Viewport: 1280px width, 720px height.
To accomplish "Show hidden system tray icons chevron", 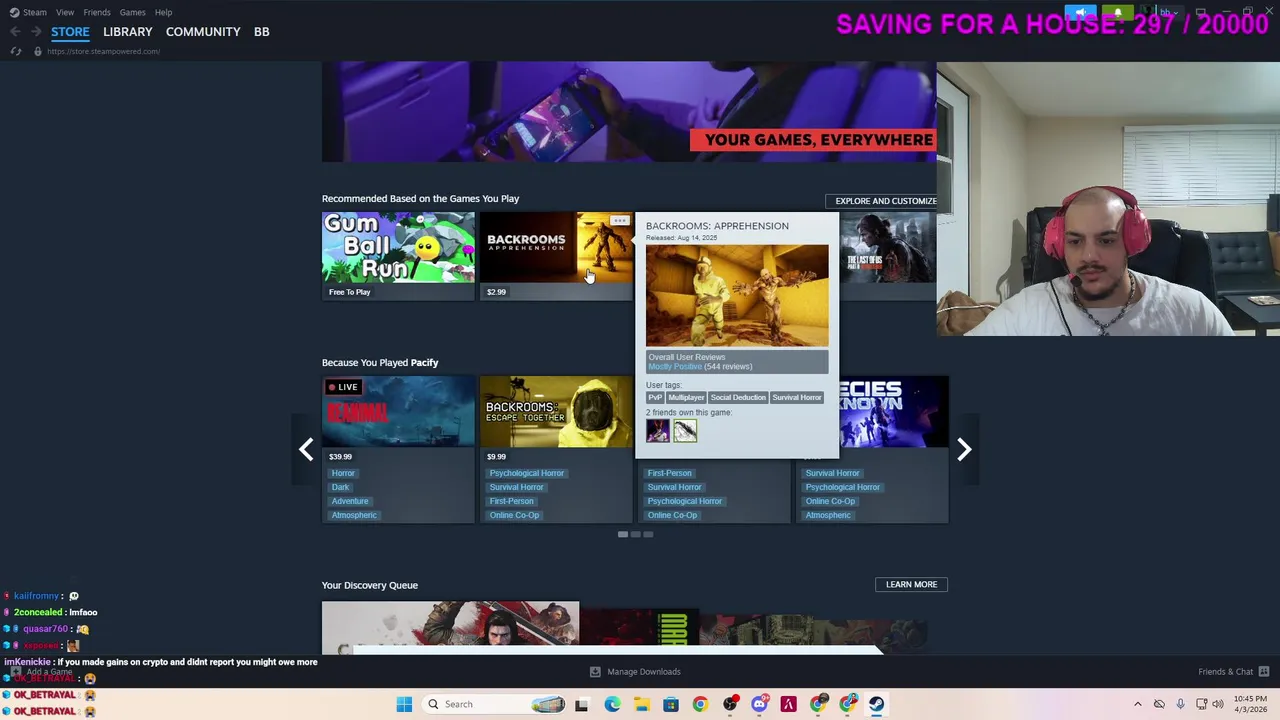I will 1137,704.
